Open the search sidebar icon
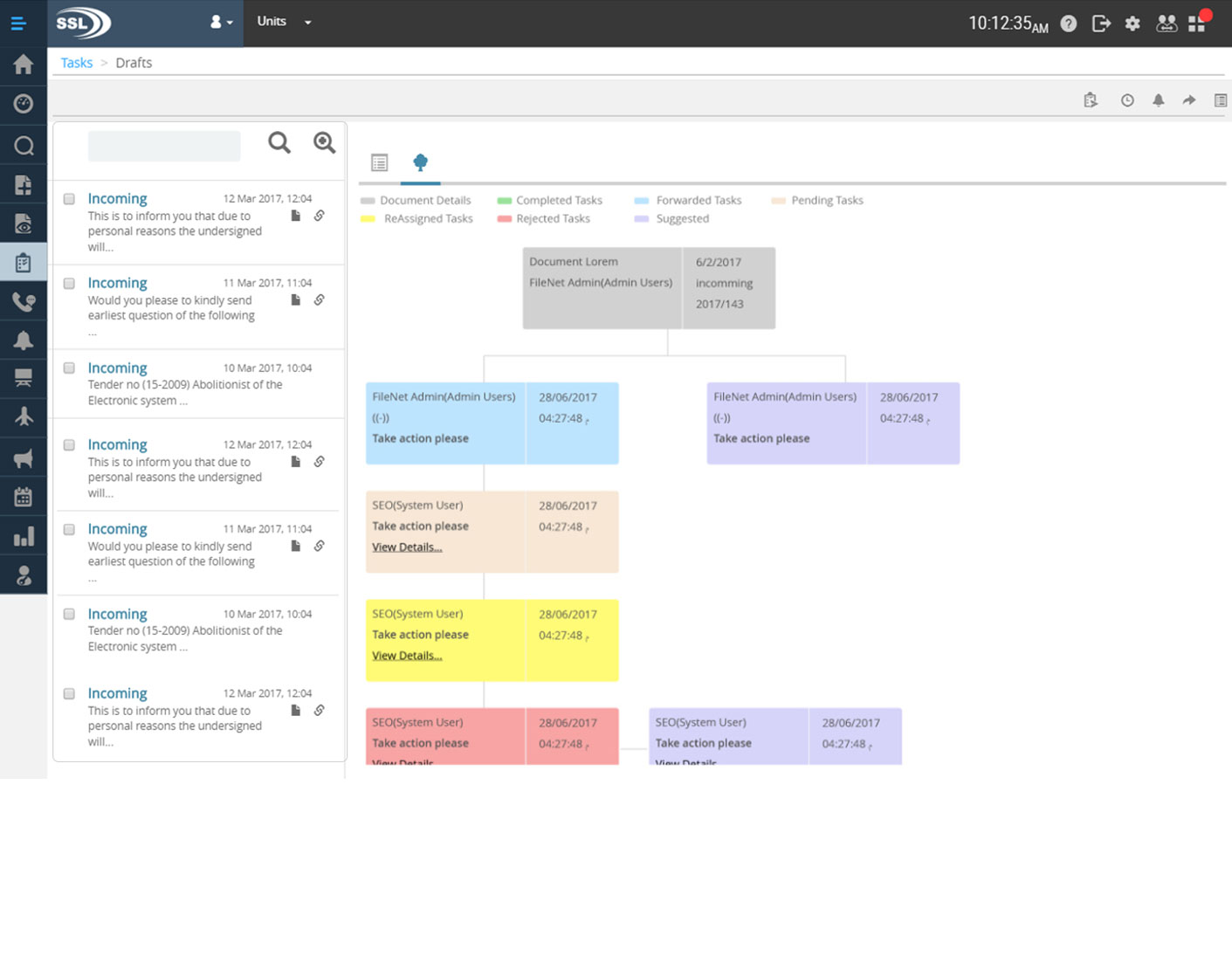This screenshot has width=1232, height=977. (24, 145)
